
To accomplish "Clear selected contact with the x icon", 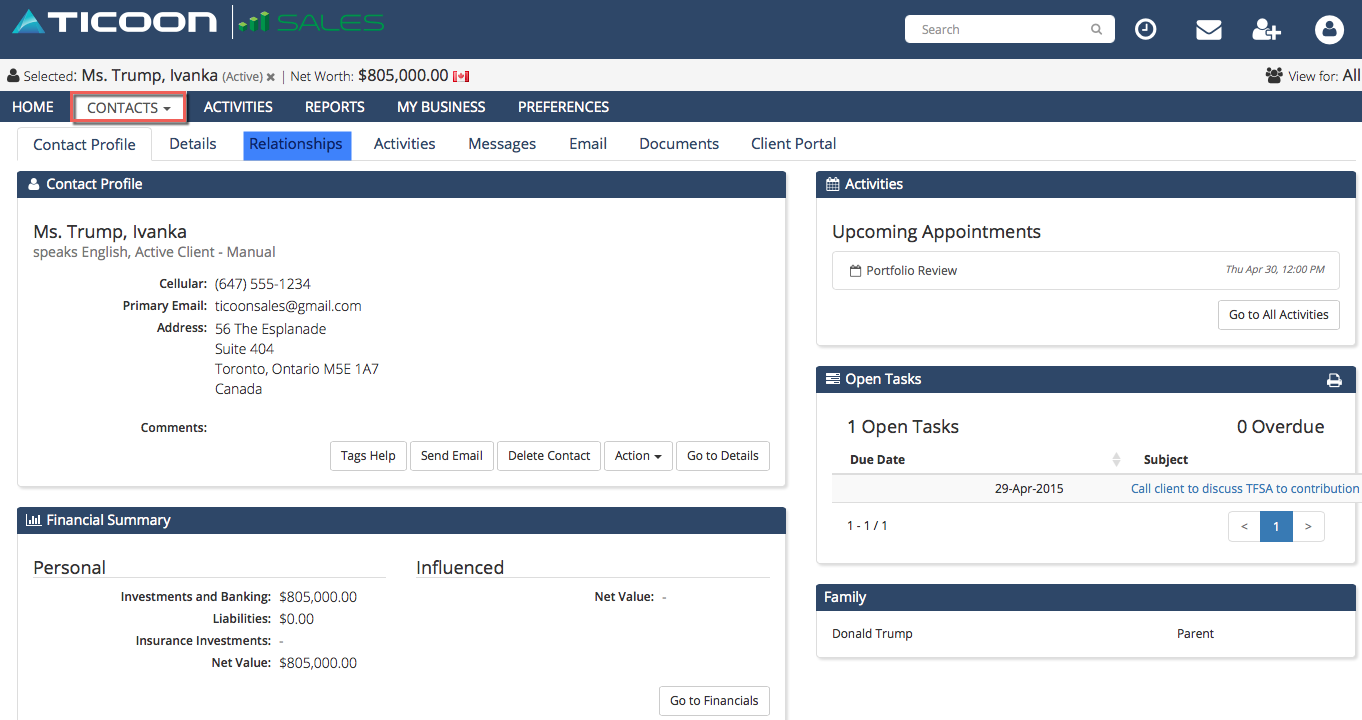I will coord(271,77).
